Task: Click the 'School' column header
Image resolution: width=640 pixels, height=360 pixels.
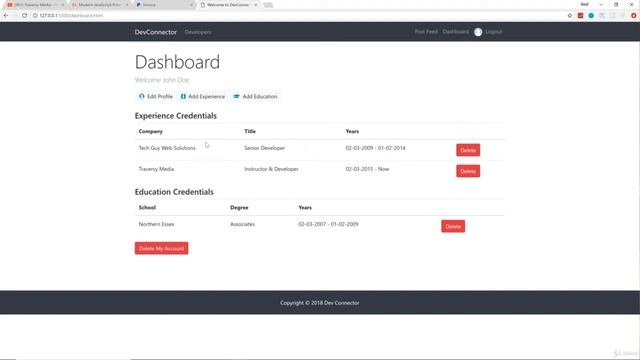Action: tap(147, 207)
